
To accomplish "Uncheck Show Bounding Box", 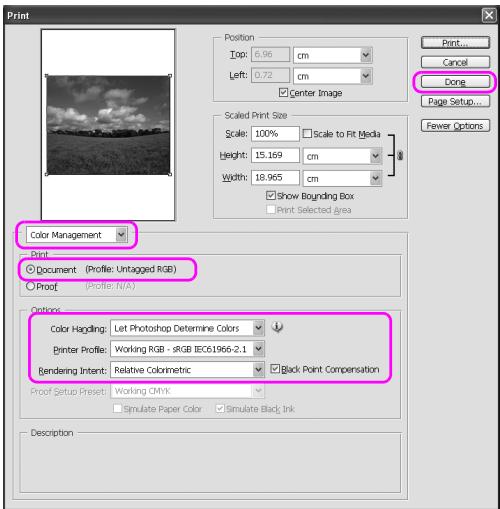I will pos(271,195).
